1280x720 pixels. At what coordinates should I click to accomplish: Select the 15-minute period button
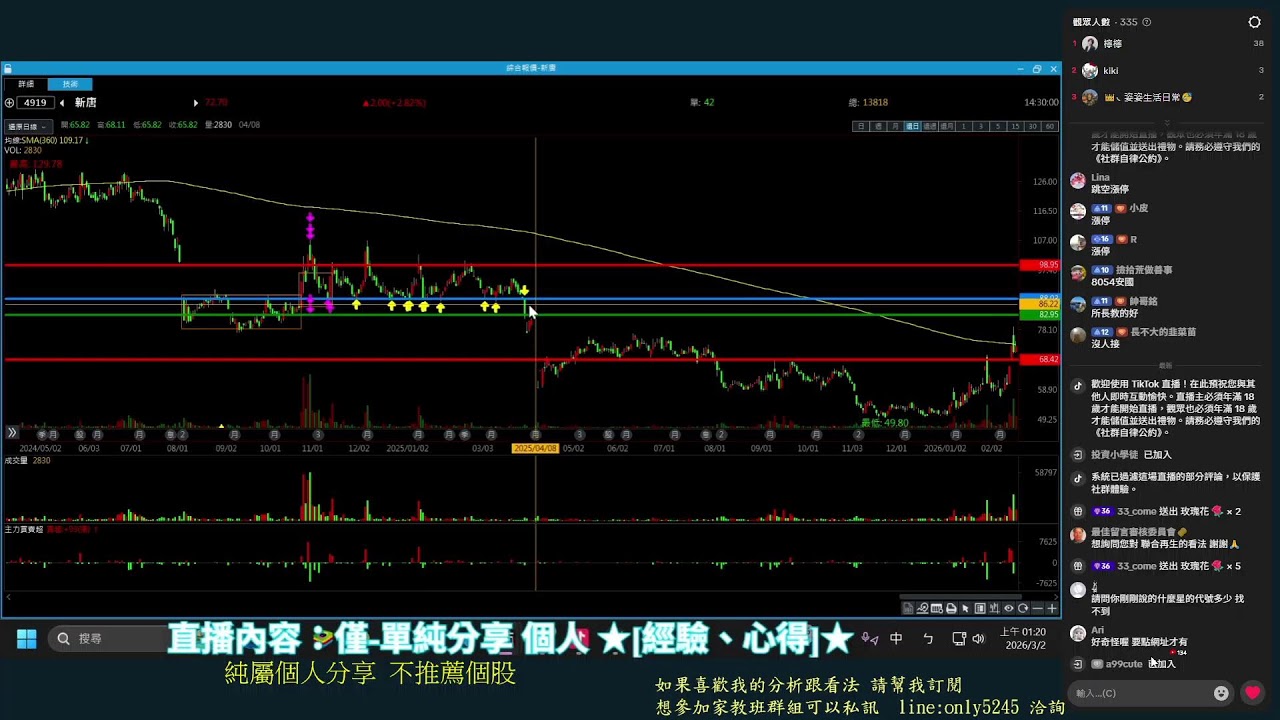pos(1016,127)
